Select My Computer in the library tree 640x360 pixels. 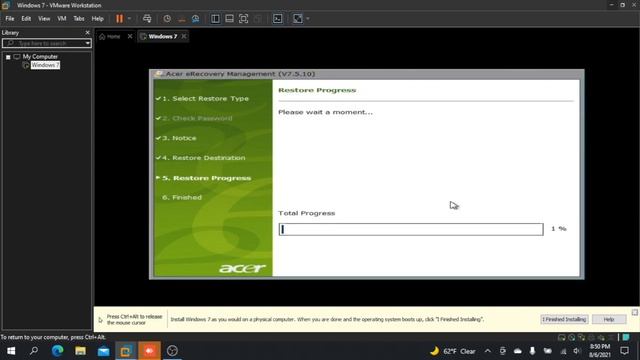click(x=40, y=57)
